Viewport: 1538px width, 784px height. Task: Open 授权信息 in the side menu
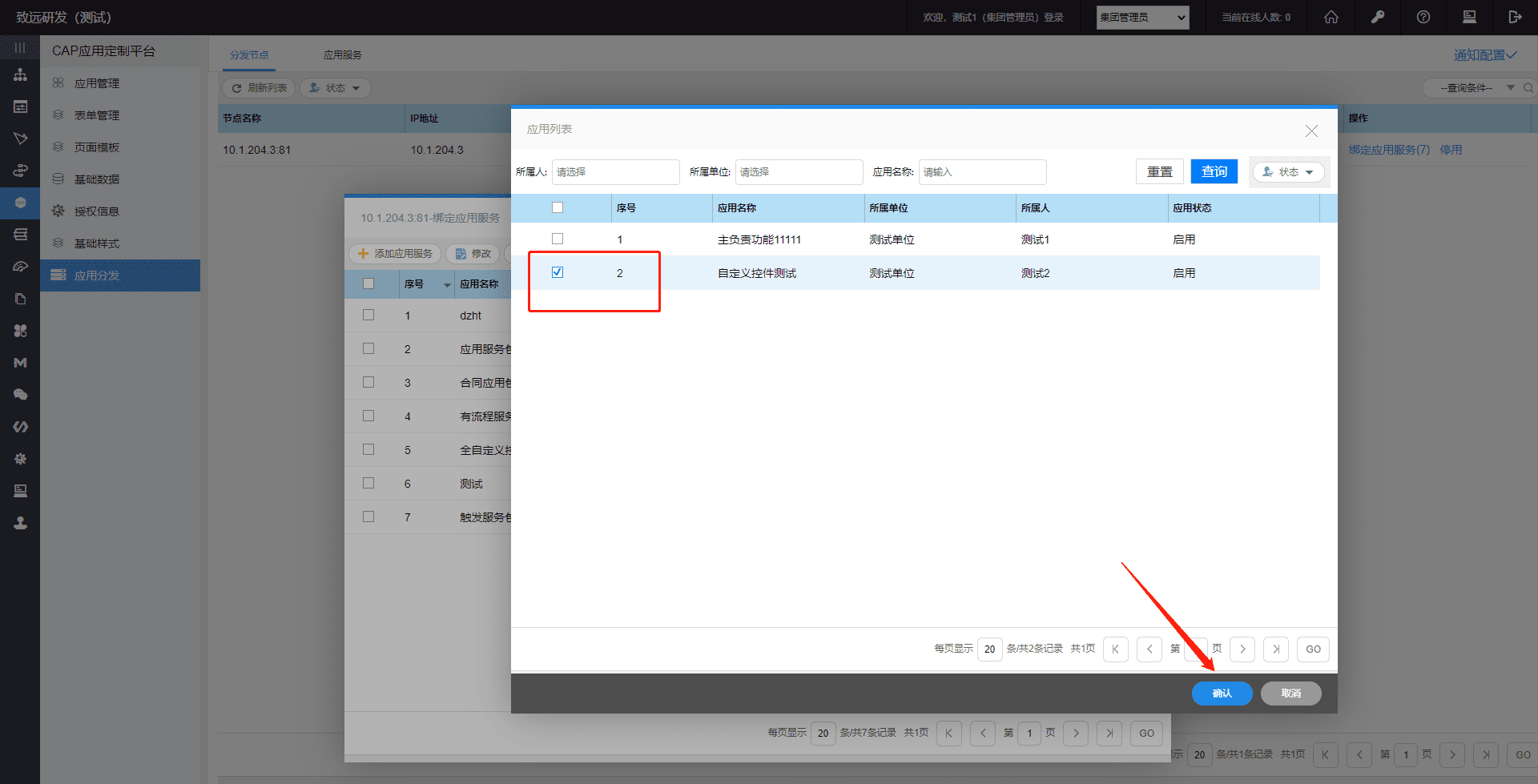(x=120, y=211)
